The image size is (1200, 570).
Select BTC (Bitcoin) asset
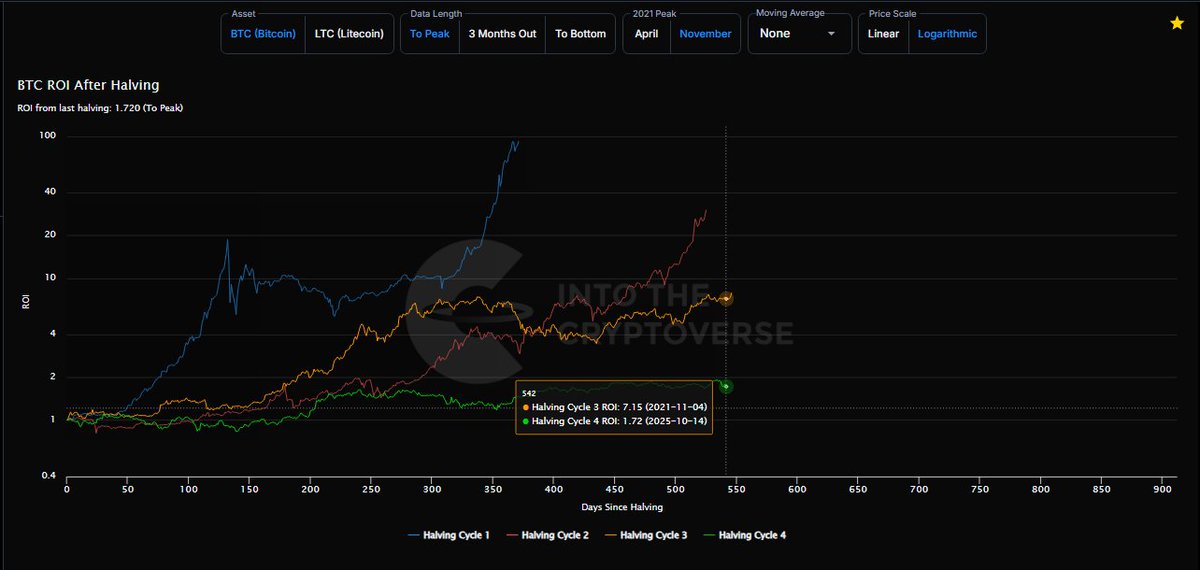(x=263, y=33)
